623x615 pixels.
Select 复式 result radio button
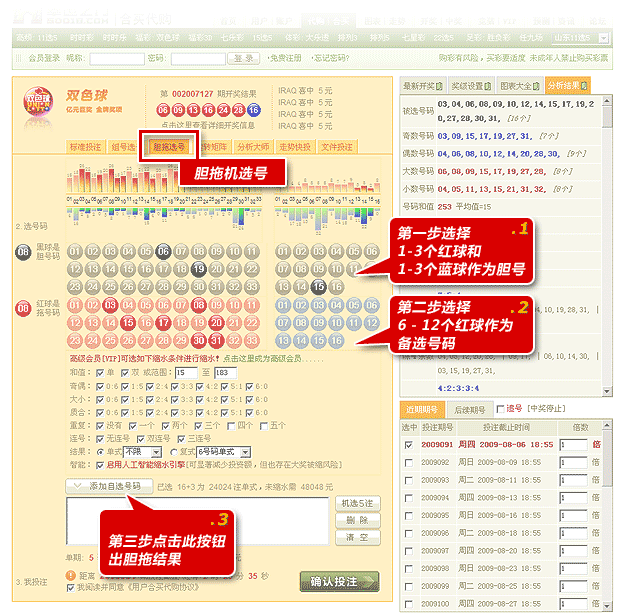174,452
